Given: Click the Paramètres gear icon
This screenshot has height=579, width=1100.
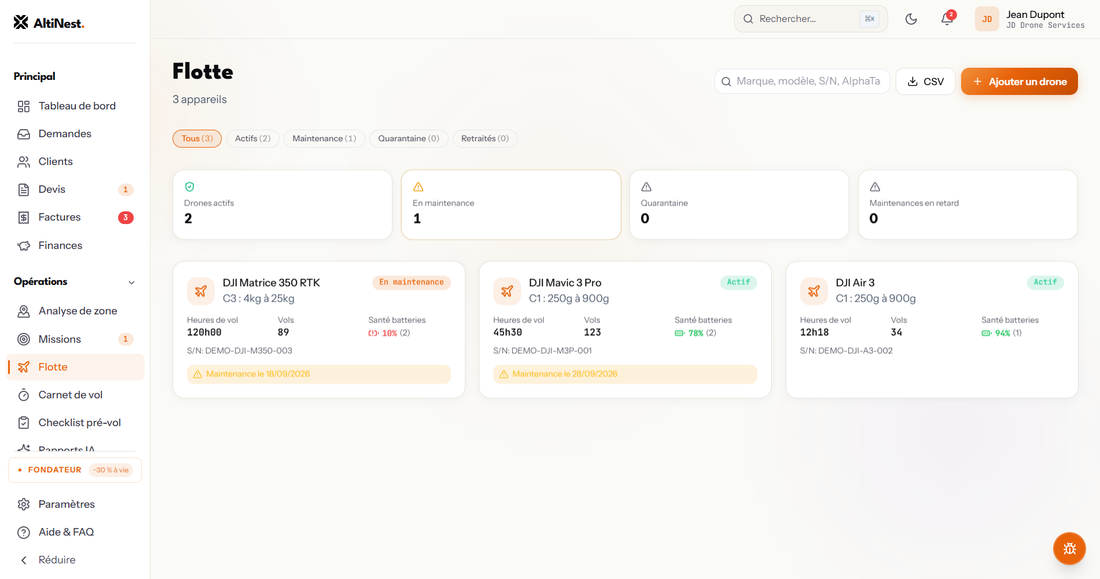Looking at the screenshot, I should click(x=24, y=504).
